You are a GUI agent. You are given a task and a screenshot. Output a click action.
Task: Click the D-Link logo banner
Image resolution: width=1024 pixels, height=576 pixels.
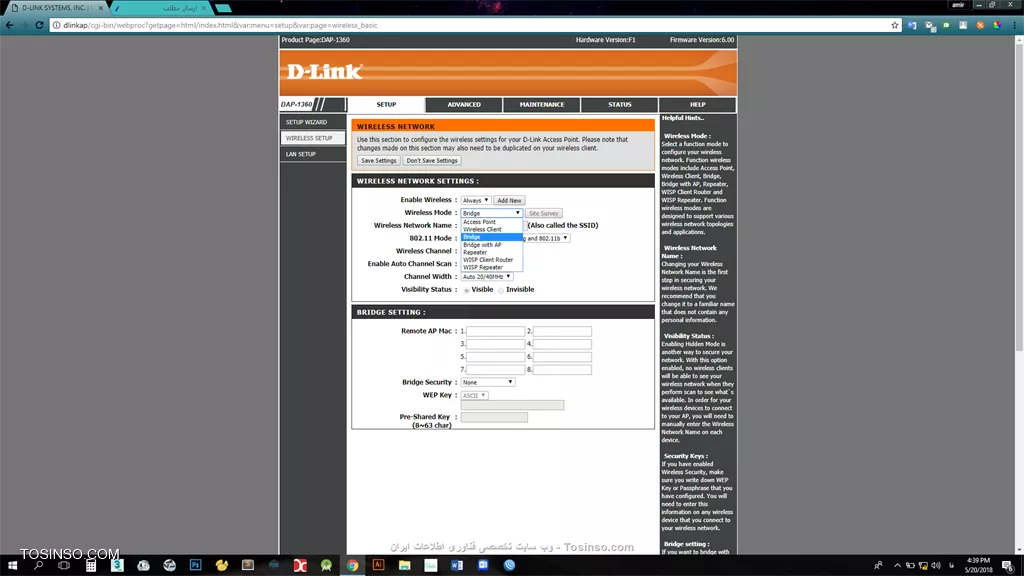coord(508,72)
